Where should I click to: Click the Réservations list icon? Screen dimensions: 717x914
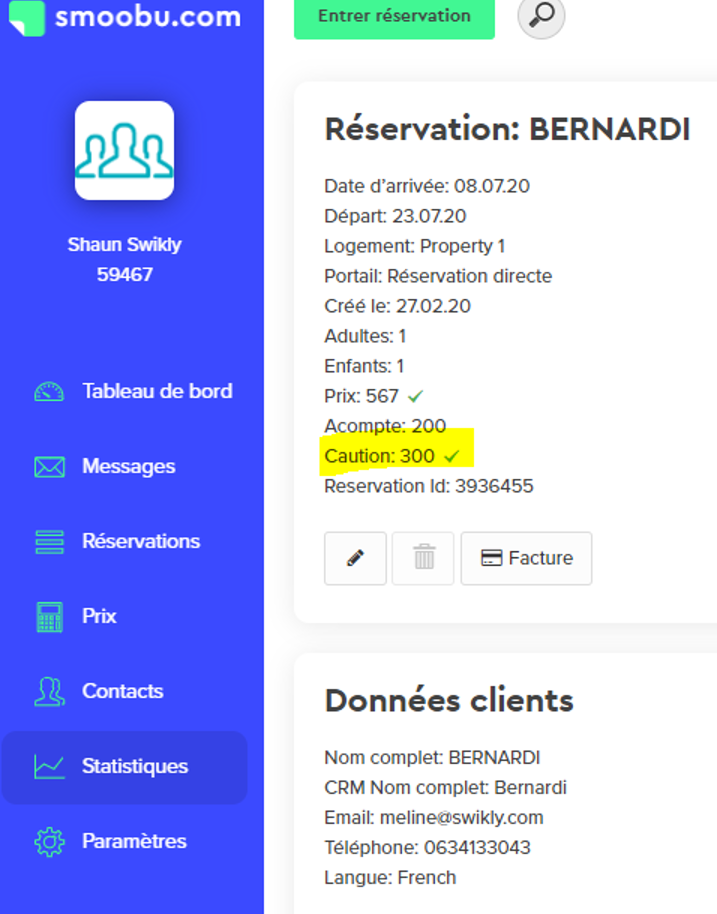tap(50, 542)
